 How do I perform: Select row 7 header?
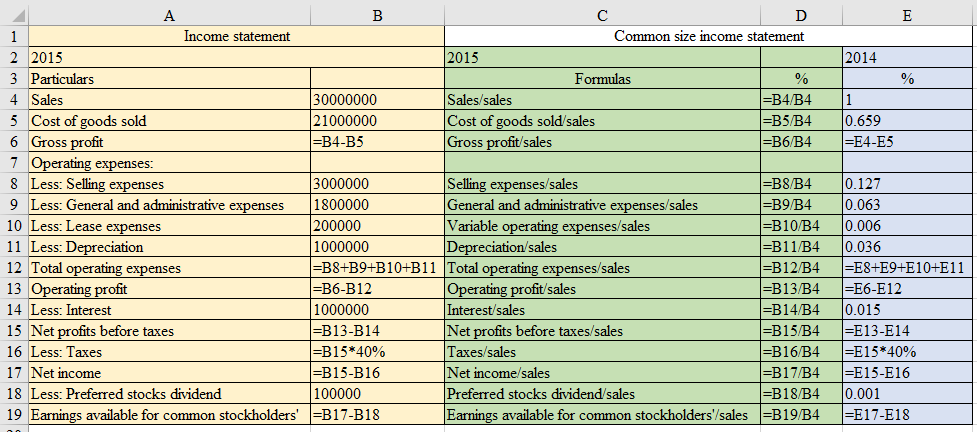tap(12, 163)
